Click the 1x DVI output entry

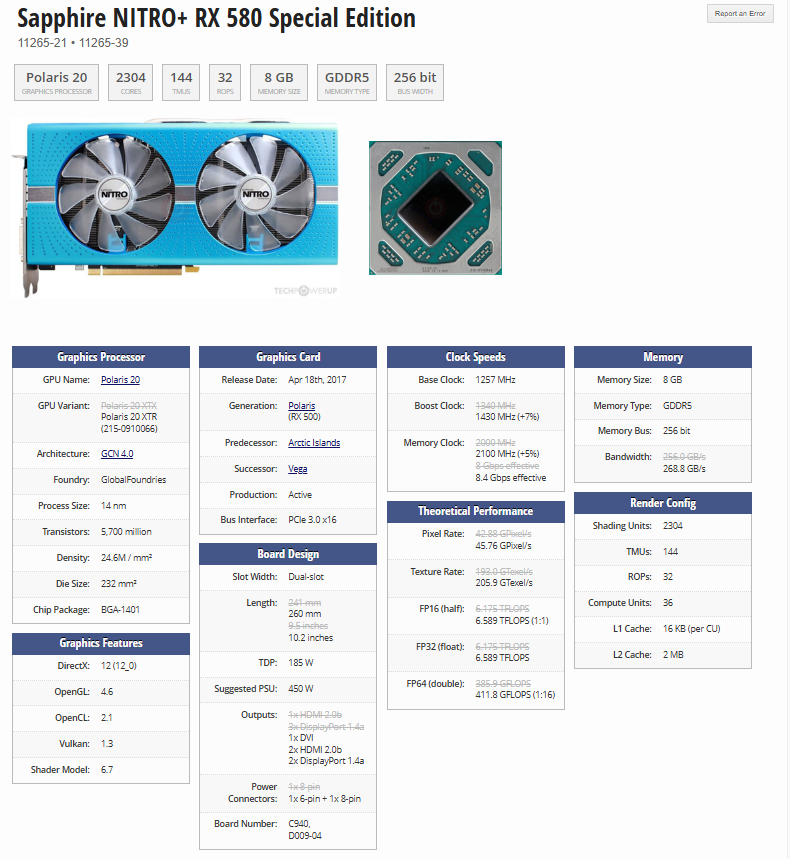tap(301, 738)
